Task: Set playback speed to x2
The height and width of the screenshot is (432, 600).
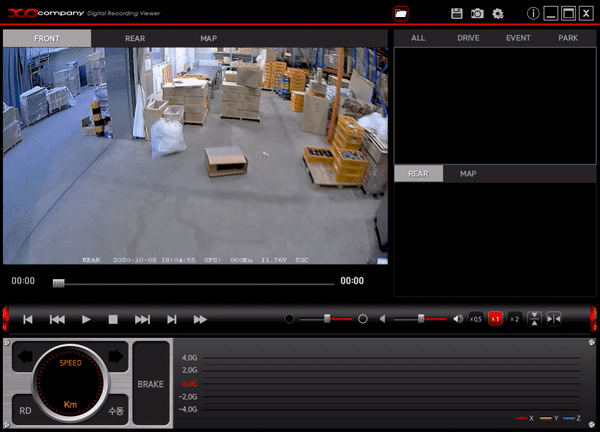Action: pos(515,319)
